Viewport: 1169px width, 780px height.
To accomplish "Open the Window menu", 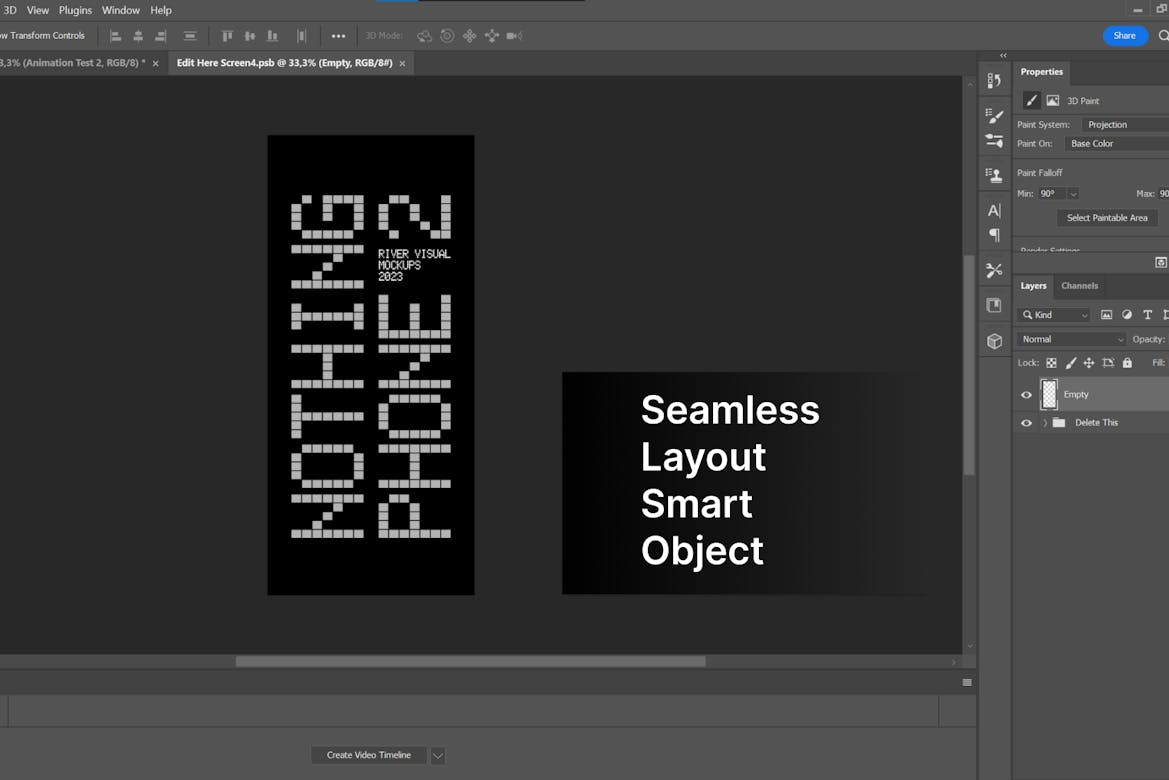I will [120, 10].
